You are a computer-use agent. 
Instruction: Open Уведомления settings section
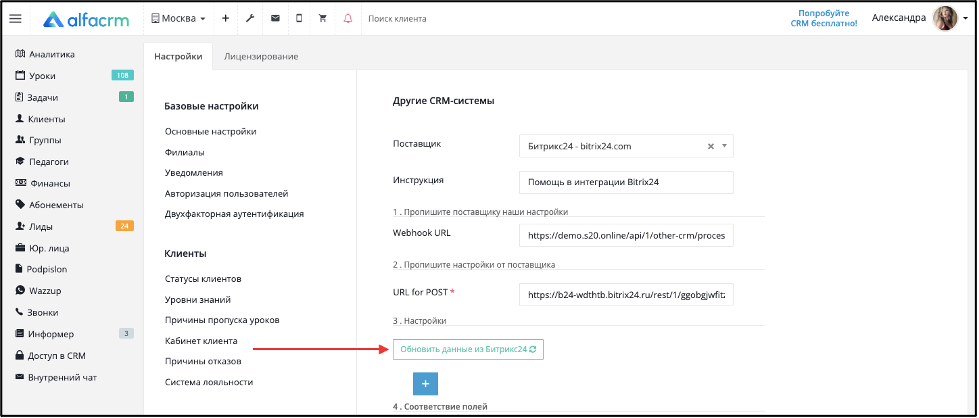[x=194, y=172]
